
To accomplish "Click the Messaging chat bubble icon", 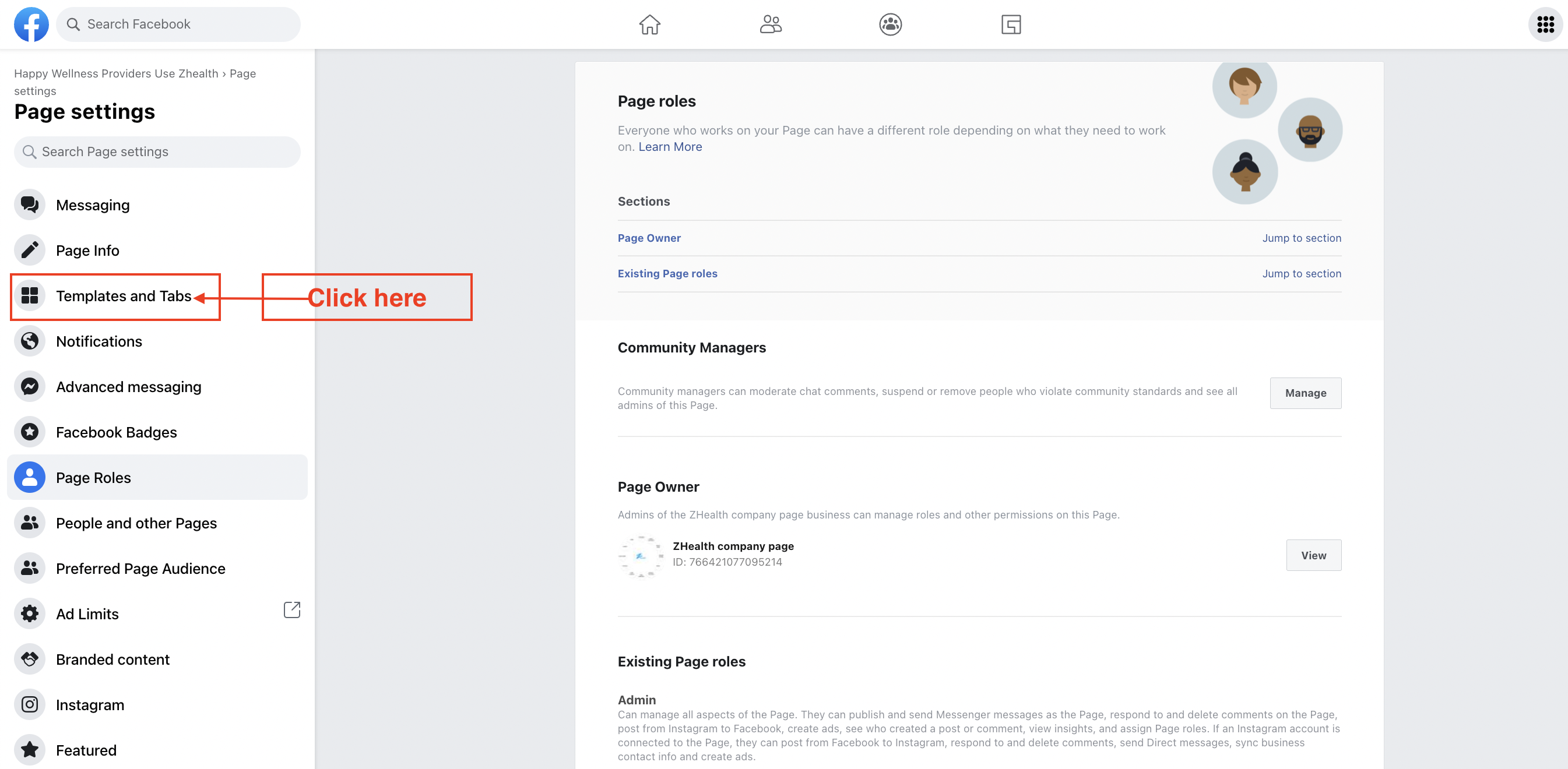I will tap(29, 205).
